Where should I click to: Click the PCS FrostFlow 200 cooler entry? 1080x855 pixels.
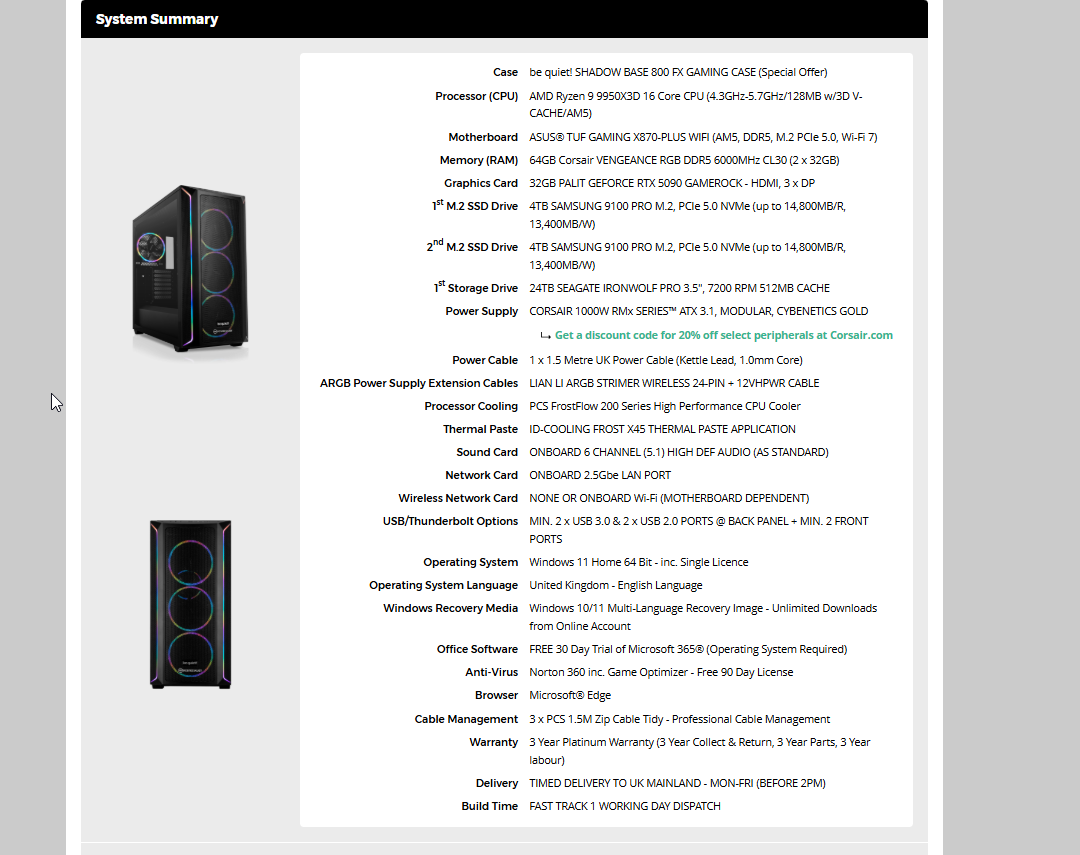pos(664,406)
